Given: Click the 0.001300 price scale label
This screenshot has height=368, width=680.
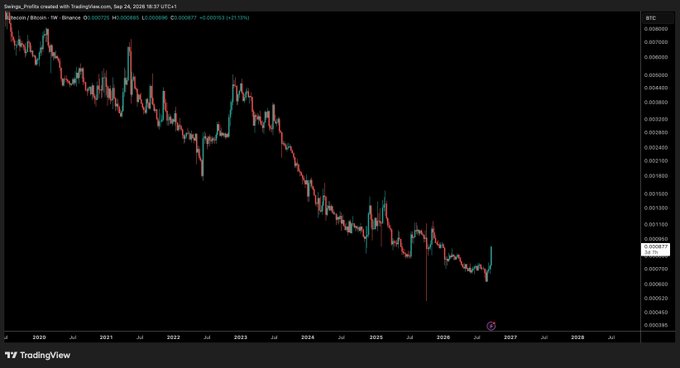Looking at the screenshot, I should coord(655,208).
